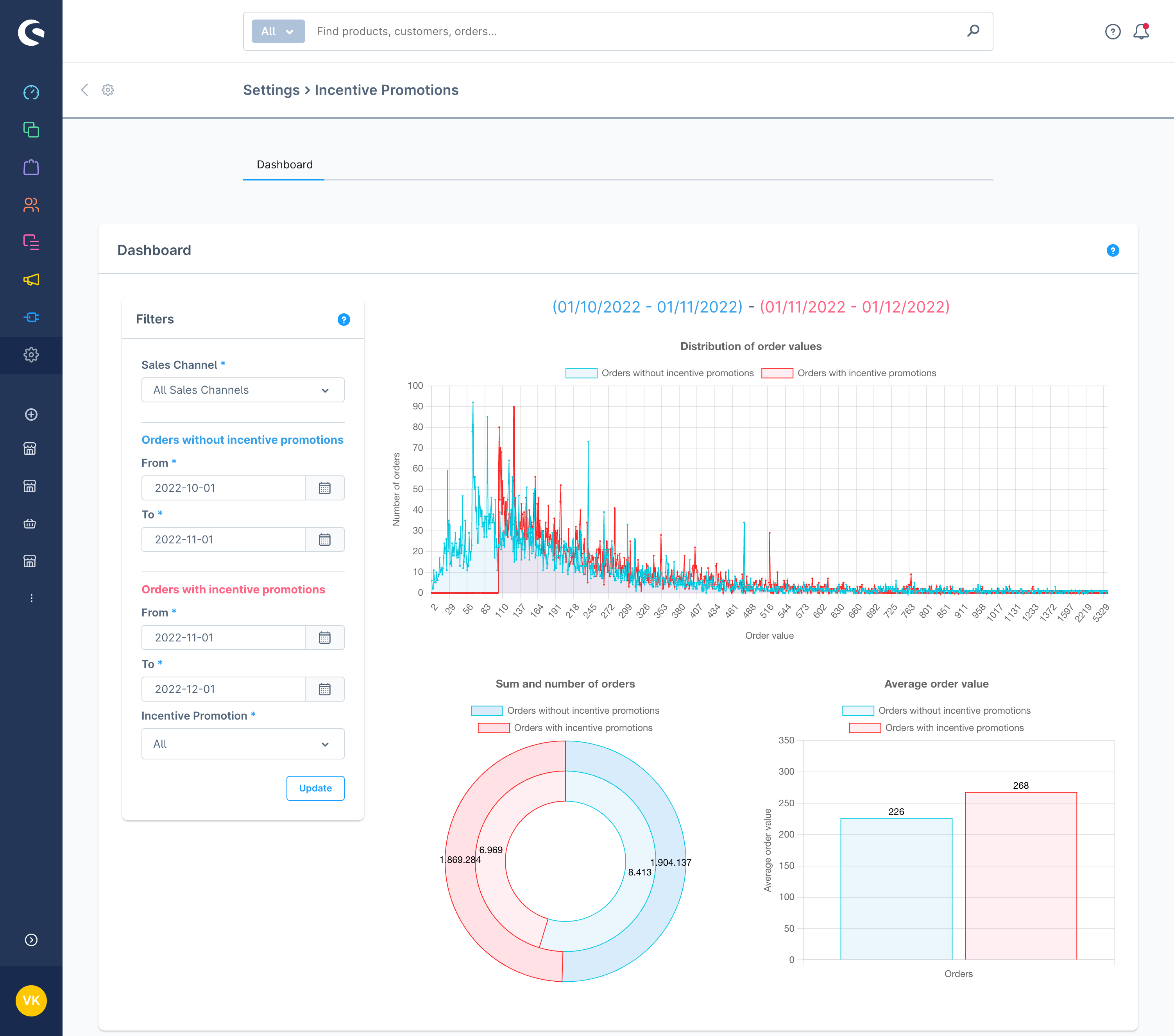The image size is (1174, 1036).
Task: Open the Settings gear in sidebar
Action: [31, 355]
